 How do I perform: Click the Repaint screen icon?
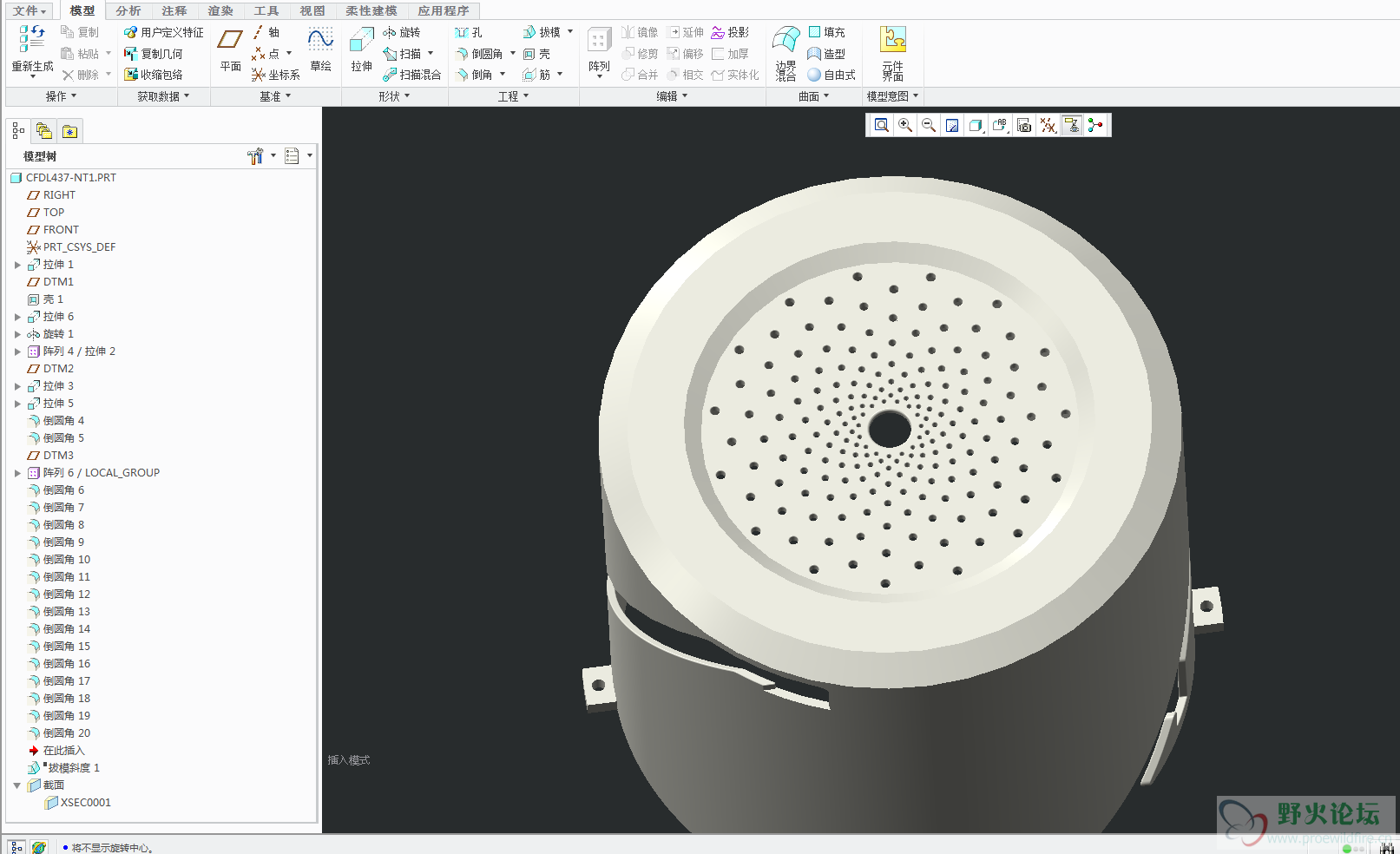[x=952, y=126]
